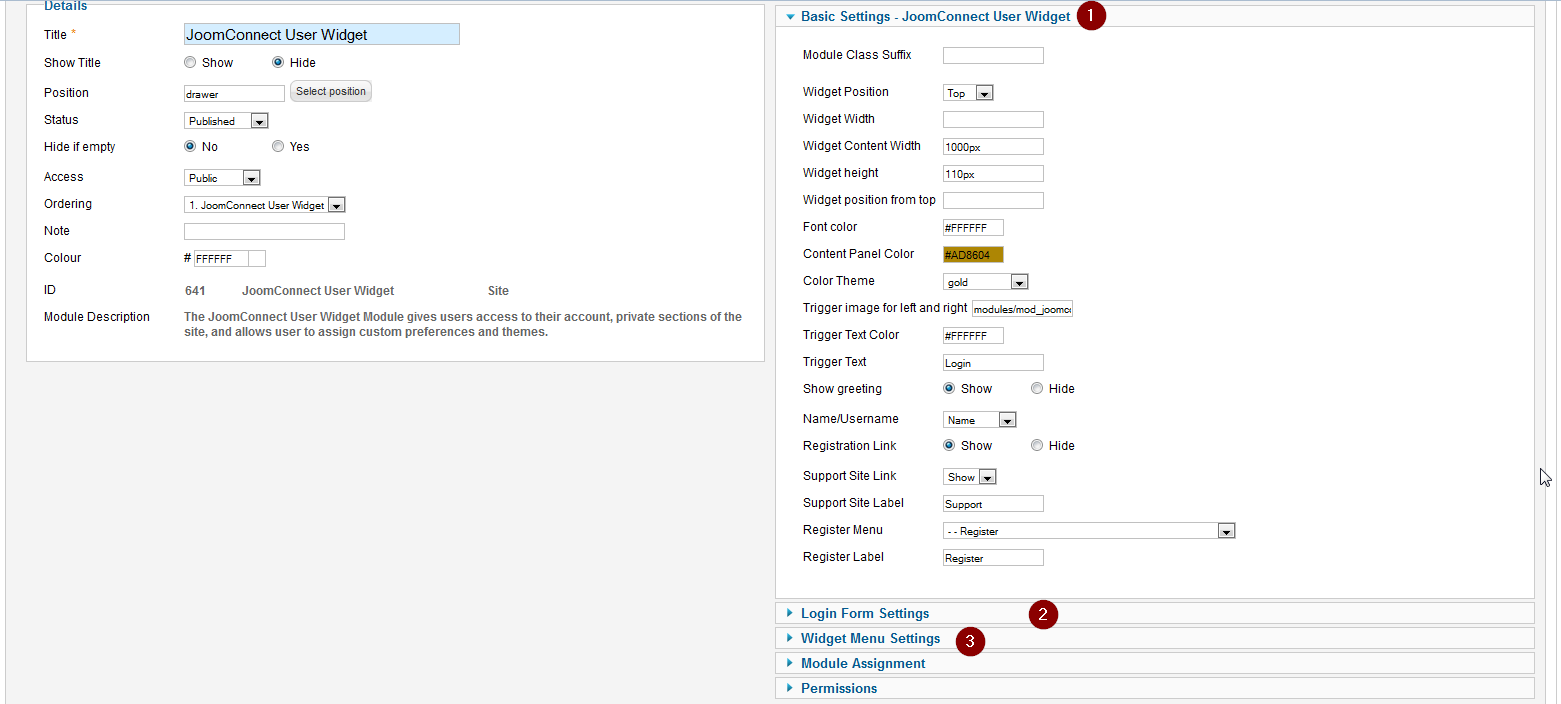The height and width of the screenshot is (704, 1561).
Task: Click the Site text in ID row
Action: [x=498, y=291]
